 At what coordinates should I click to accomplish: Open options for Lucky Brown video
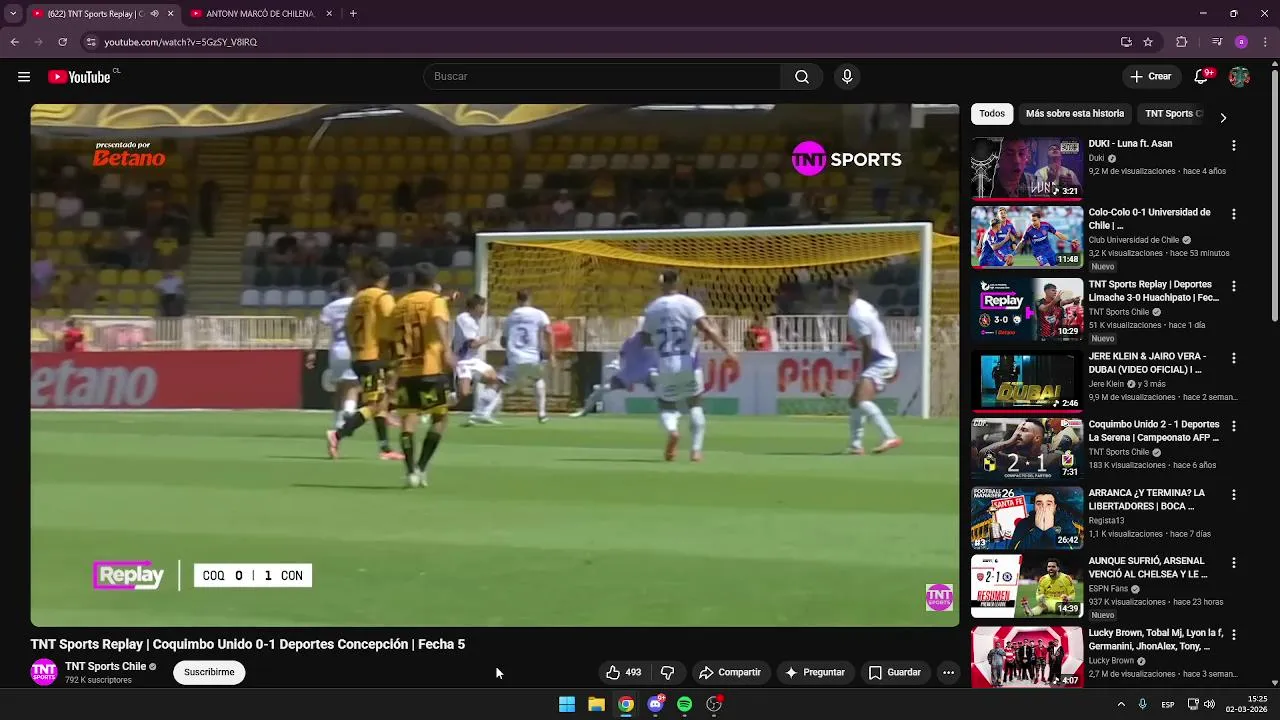tap(1233, 634)
